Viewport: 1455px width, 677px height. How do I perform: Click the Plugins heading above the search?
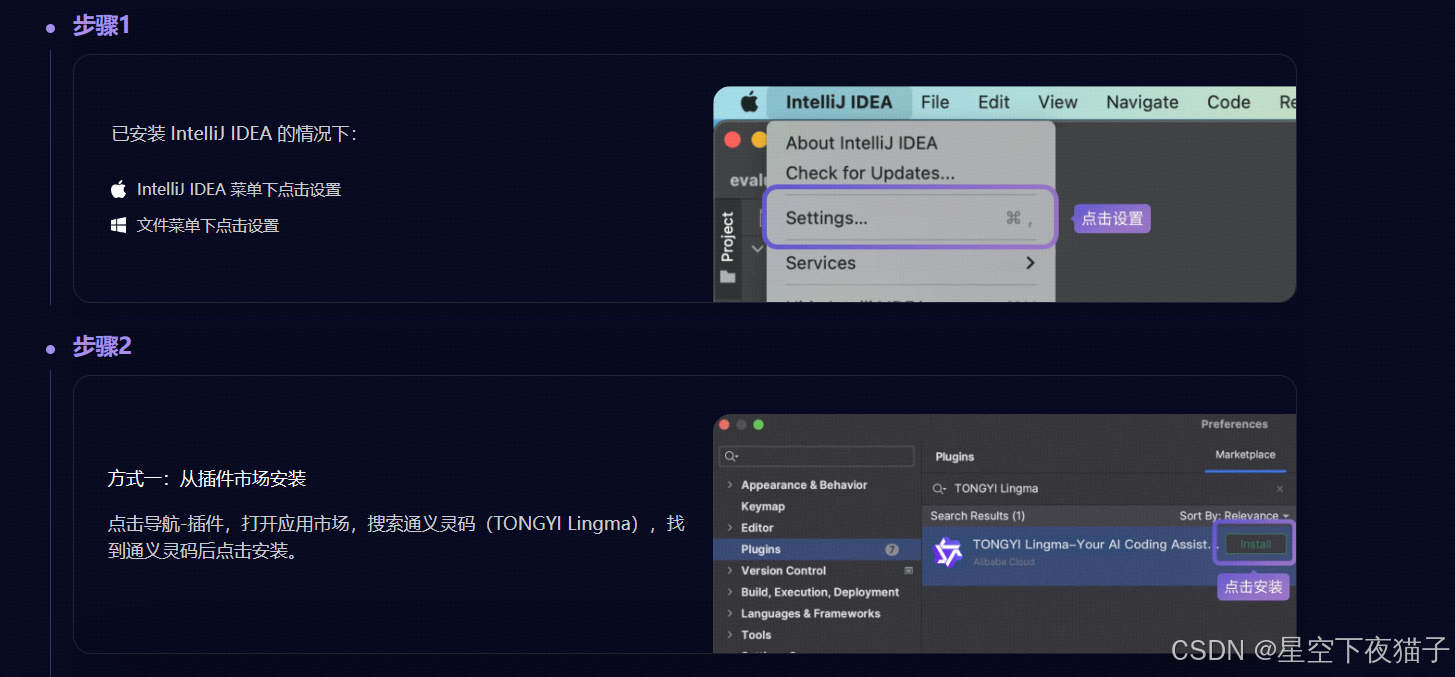[954, 456]
